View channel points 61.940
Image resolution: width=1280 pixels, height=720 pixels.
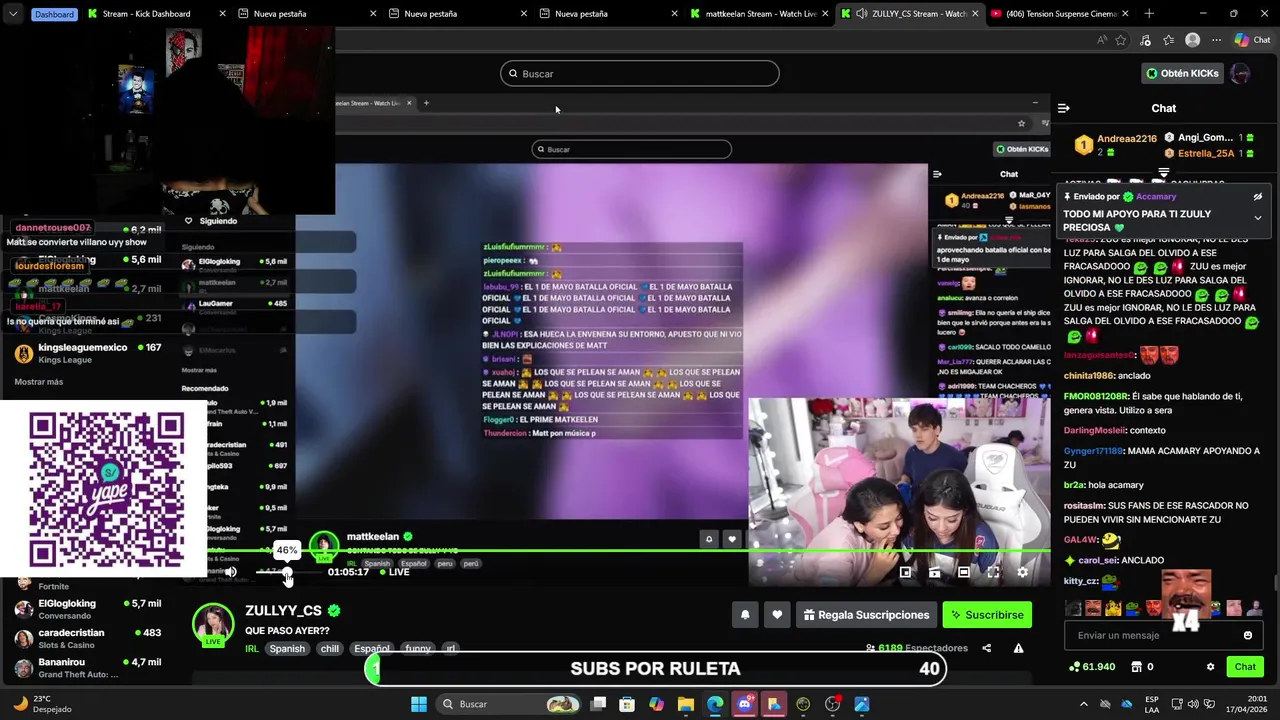[1092, 667]
